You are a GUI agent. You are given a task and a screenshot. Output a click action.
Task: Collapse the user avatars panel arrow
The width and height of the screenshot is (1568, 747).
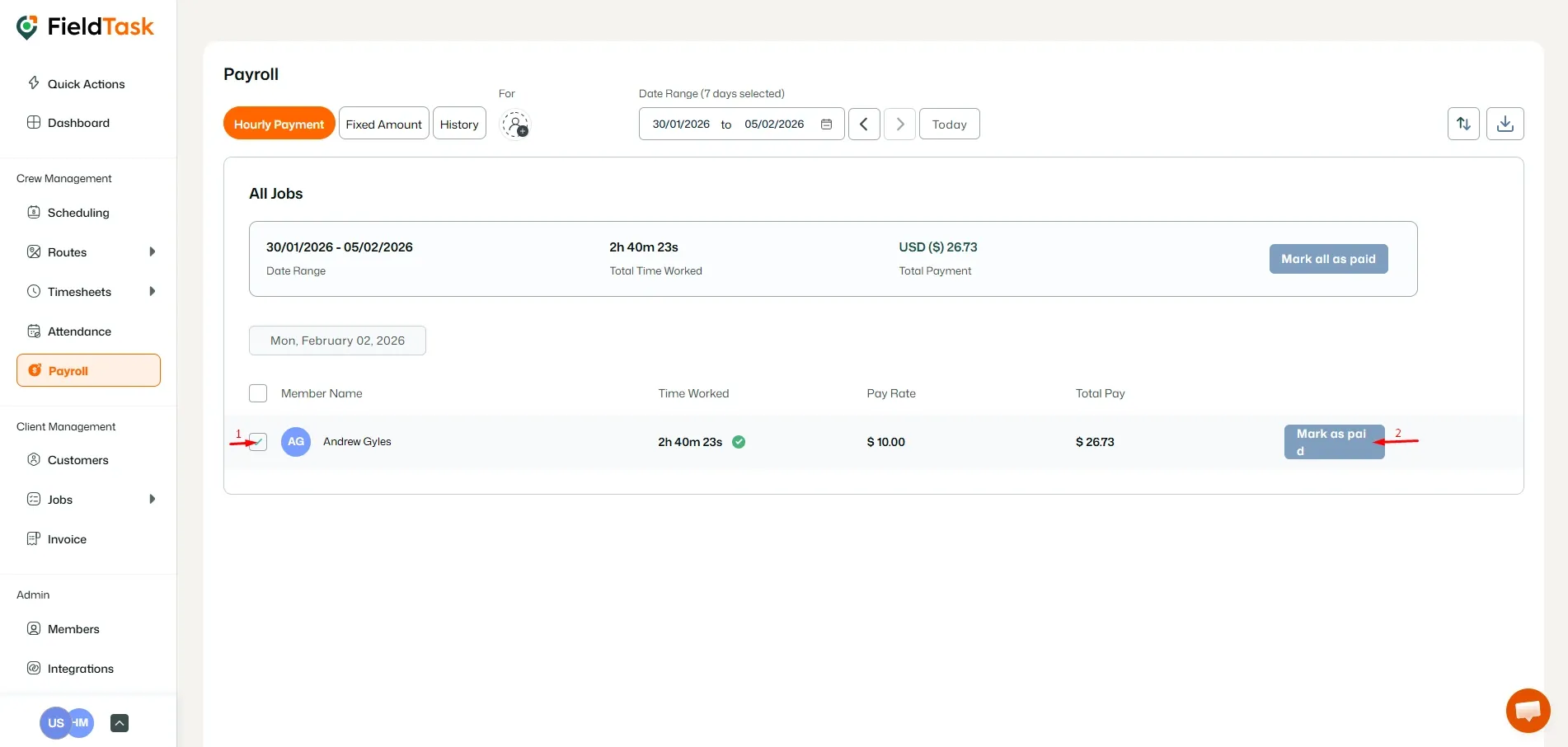[119, 723]
